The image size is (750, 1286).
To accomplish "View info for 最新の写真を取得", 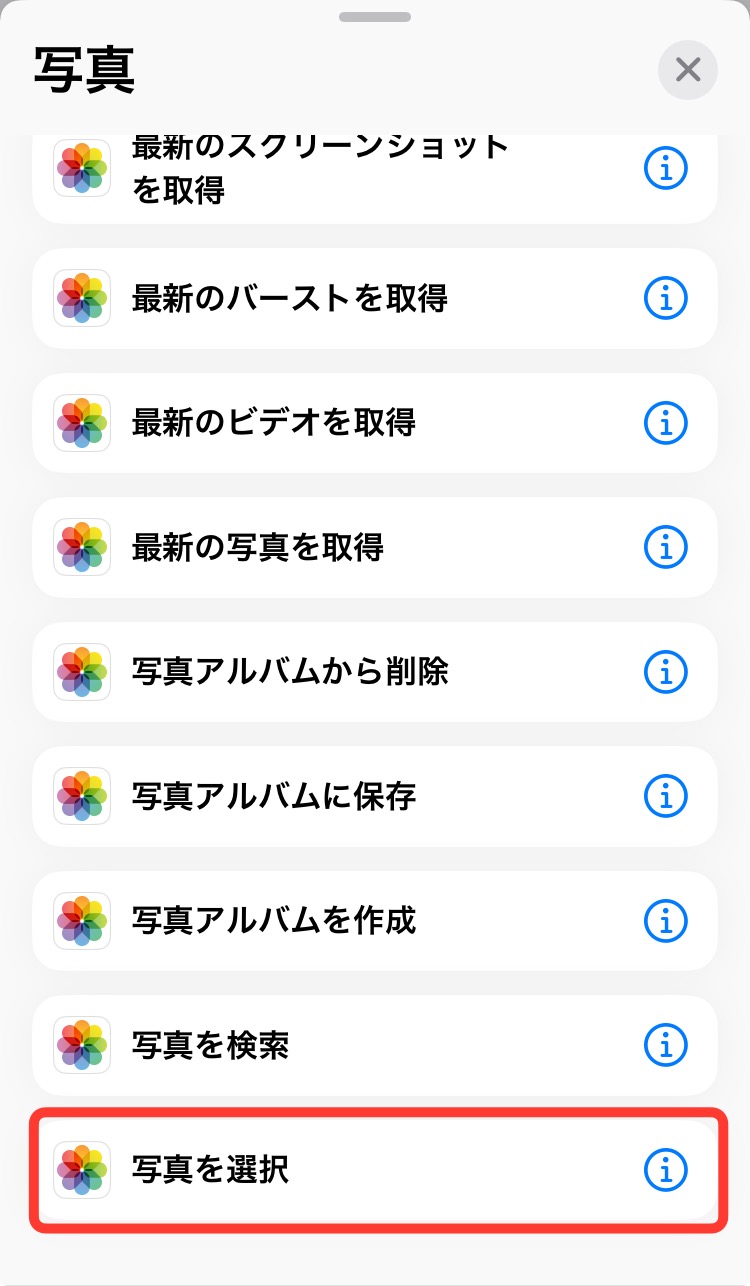I will click(665, 547).
